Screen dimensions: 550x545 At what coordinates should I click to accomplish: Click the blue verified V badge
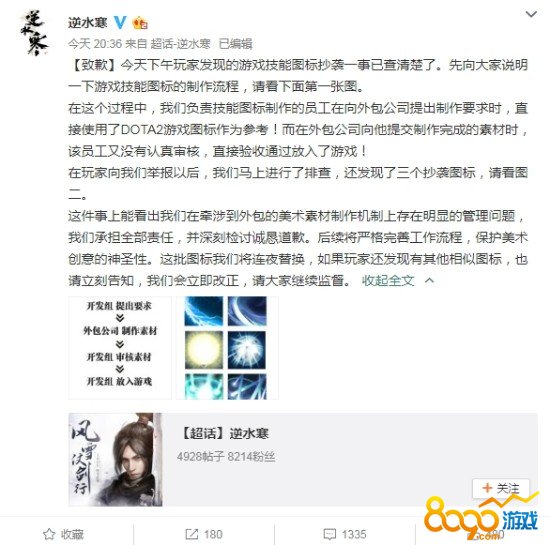coord(120,22)
